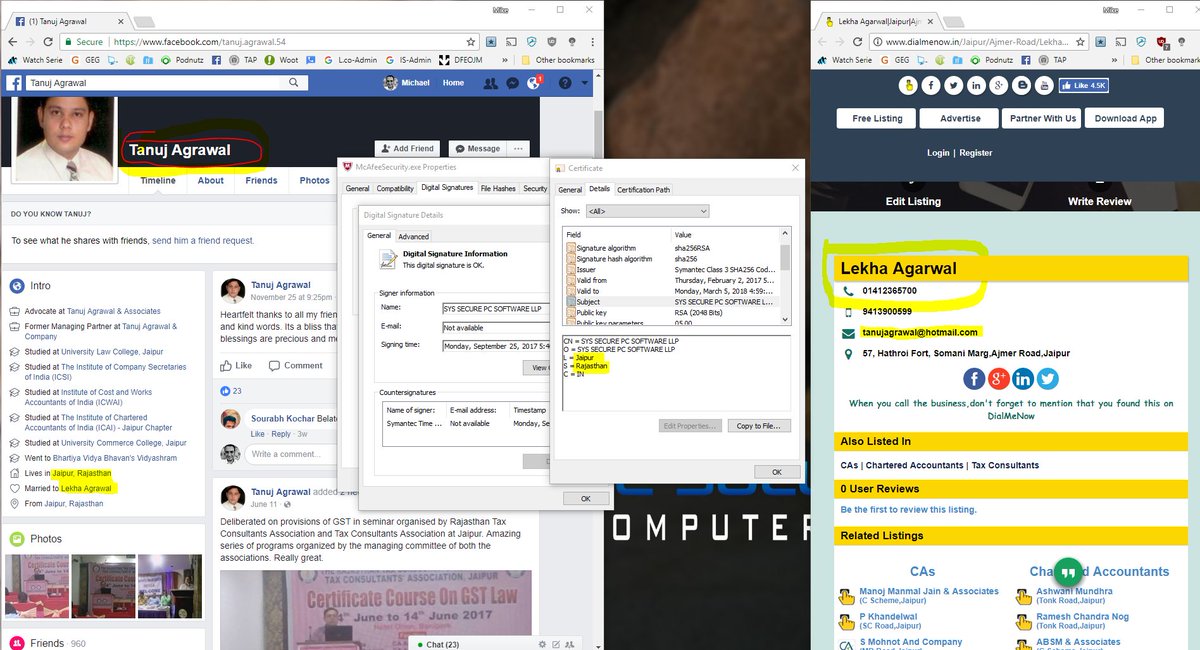Screen dimensions: 1200x650
Task: Bookmark the Facebook page with the star icon
Action: tap(471, 42)
